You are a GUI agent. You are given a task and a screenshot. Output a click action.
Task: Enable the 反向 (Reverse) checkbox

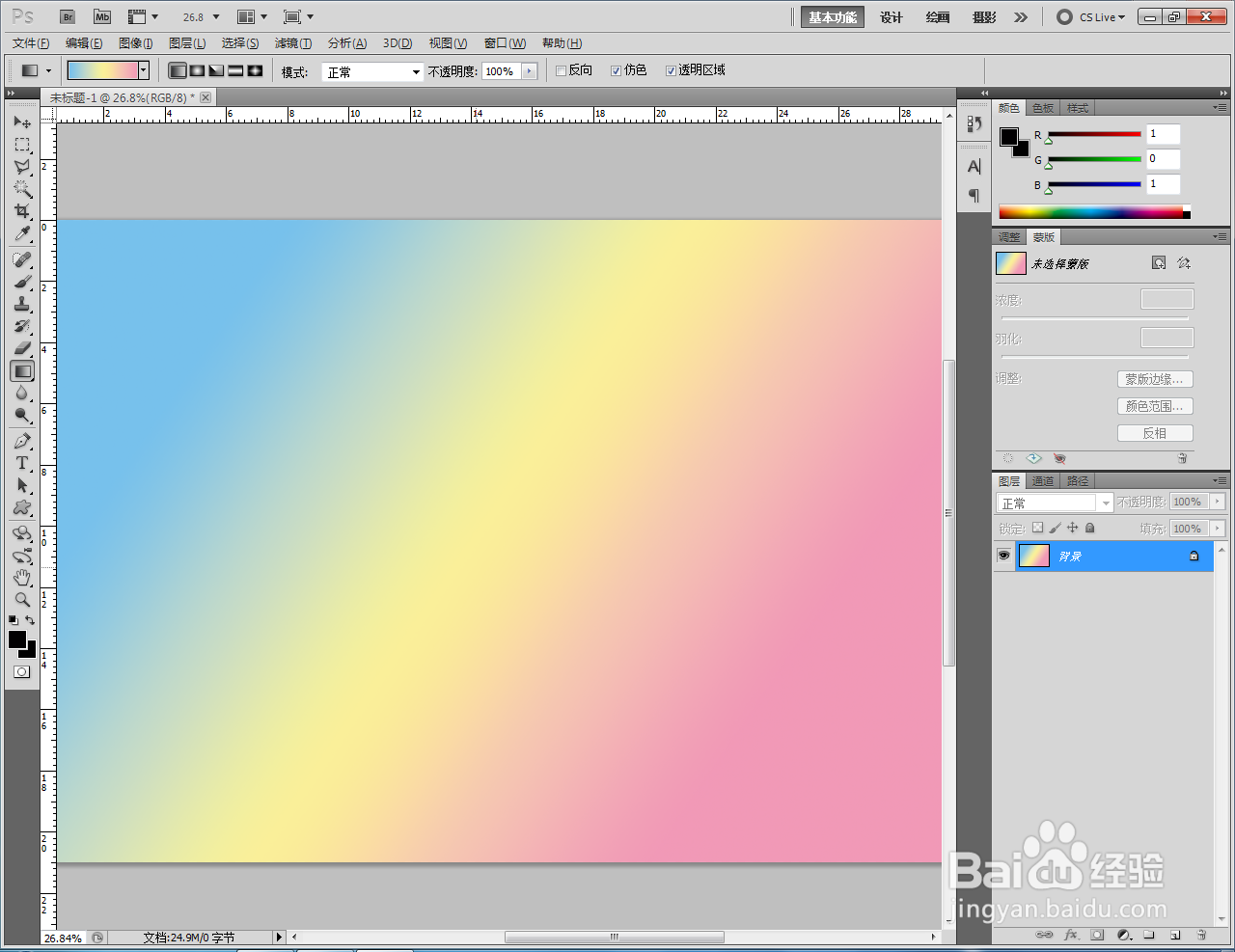click(x=561, y=71)
